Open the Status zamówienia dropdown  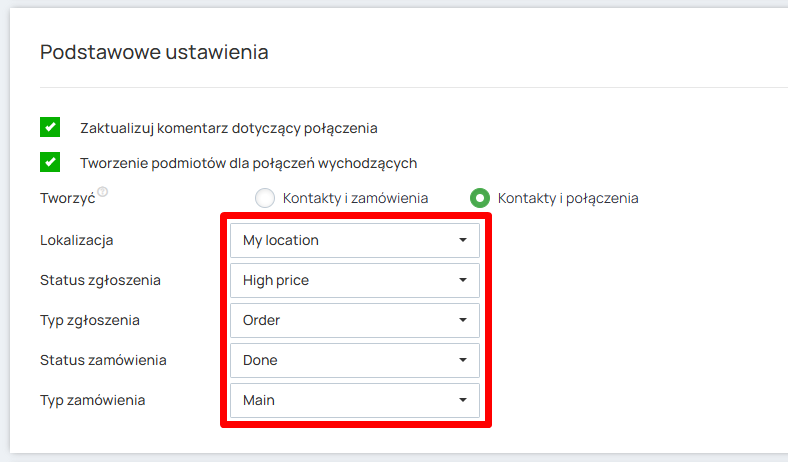click(x=354, y=360)
